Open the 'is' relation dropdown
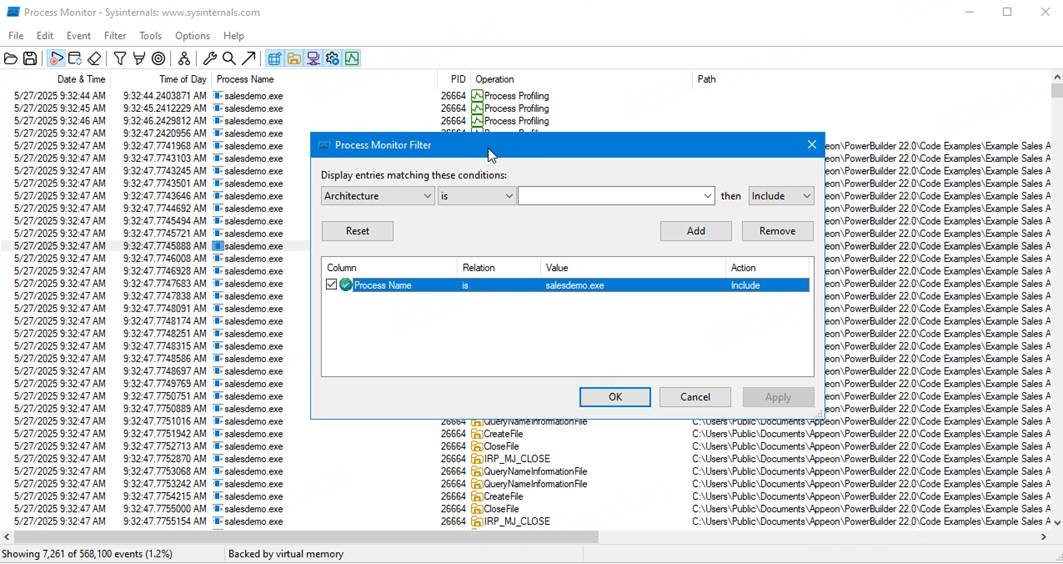This screenshot has height=564, width=1063. tap(477, 196)
